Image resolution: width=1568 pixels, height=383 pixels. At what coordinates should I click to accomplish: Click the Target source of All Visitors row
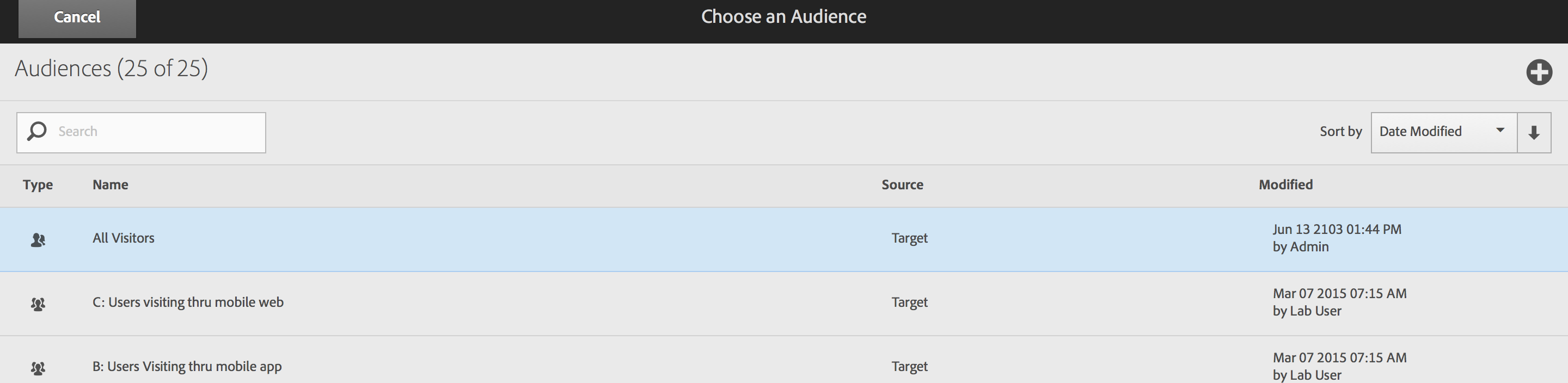pyautogui.click(x=909, y=238)
